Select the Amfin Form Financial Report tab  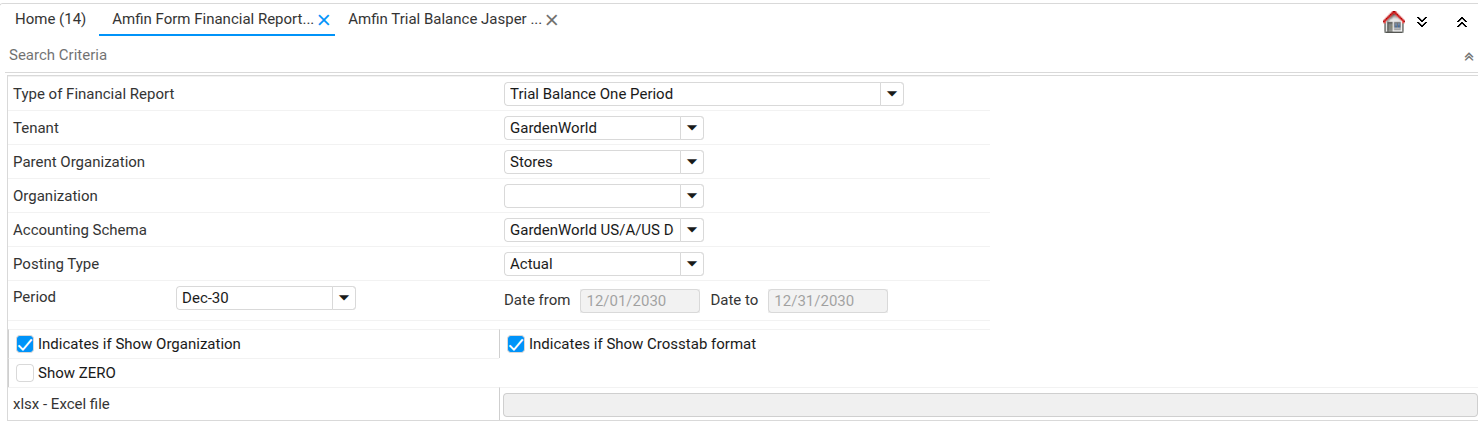(213, 19)
